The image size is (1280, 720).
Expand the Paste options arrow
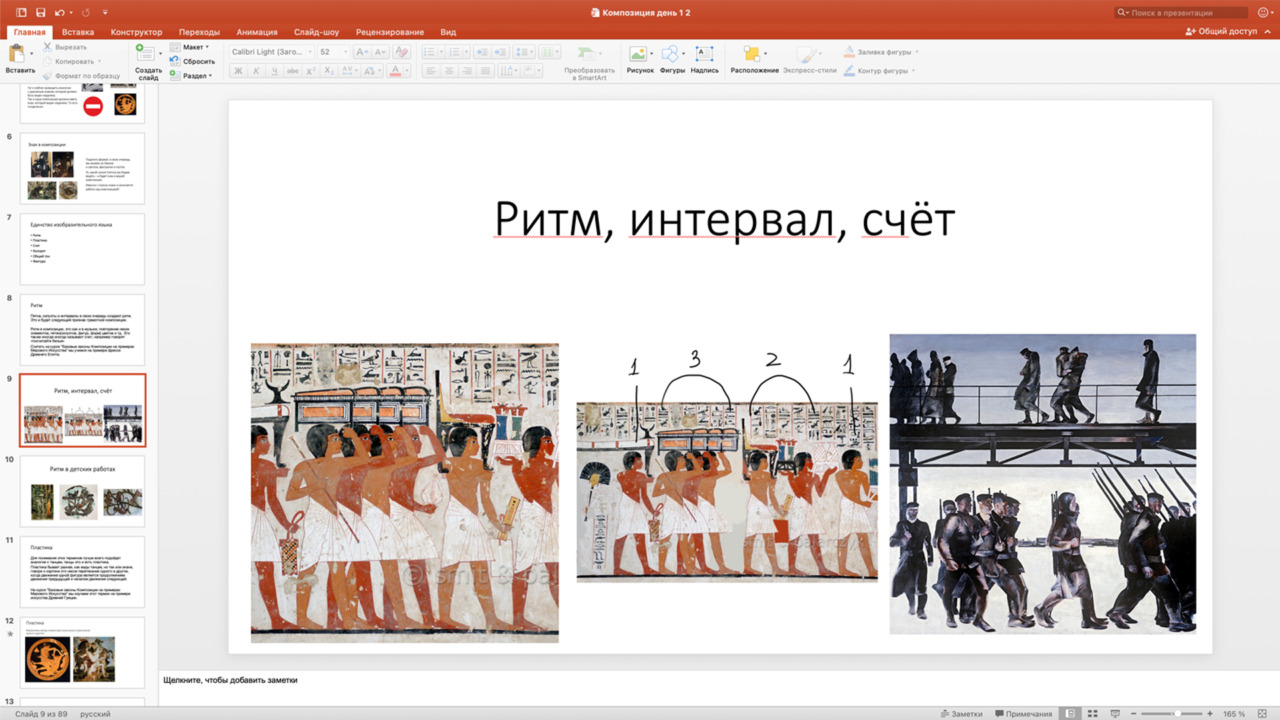[x=32, y=54]
